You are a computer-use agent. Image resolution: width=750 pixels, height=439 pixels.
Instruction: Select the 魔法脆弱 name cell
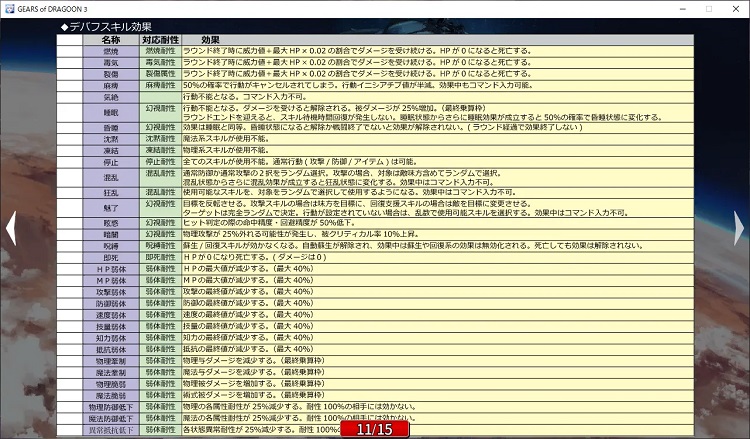111,395
